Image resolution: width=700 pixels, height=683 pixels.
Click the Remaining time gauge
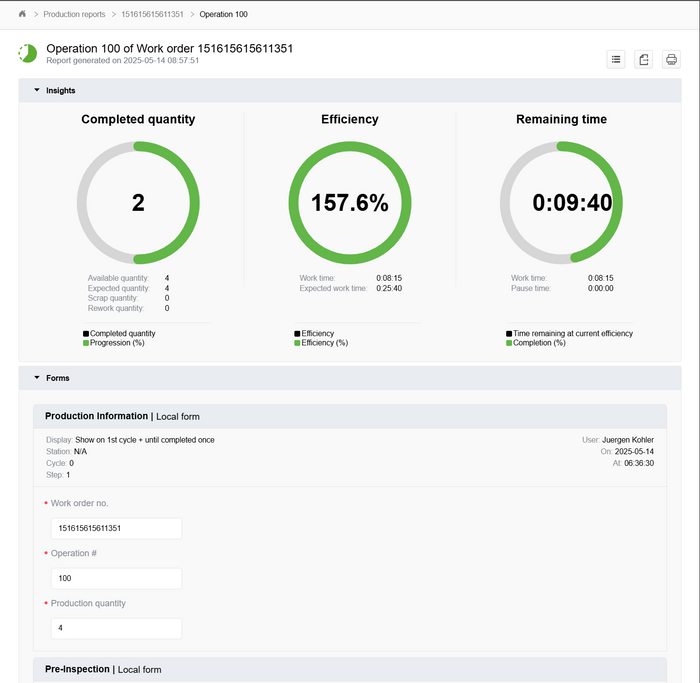click(561, 203)
